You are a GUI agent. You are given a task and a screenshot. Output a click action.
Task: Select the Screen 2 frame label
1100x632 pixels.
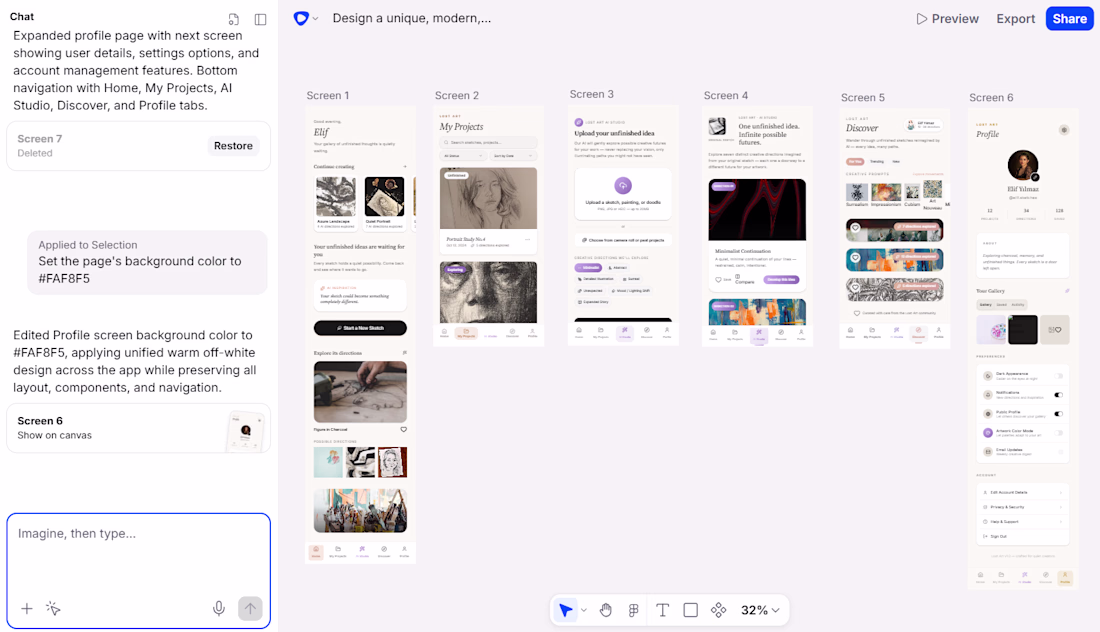pos(457,95)
